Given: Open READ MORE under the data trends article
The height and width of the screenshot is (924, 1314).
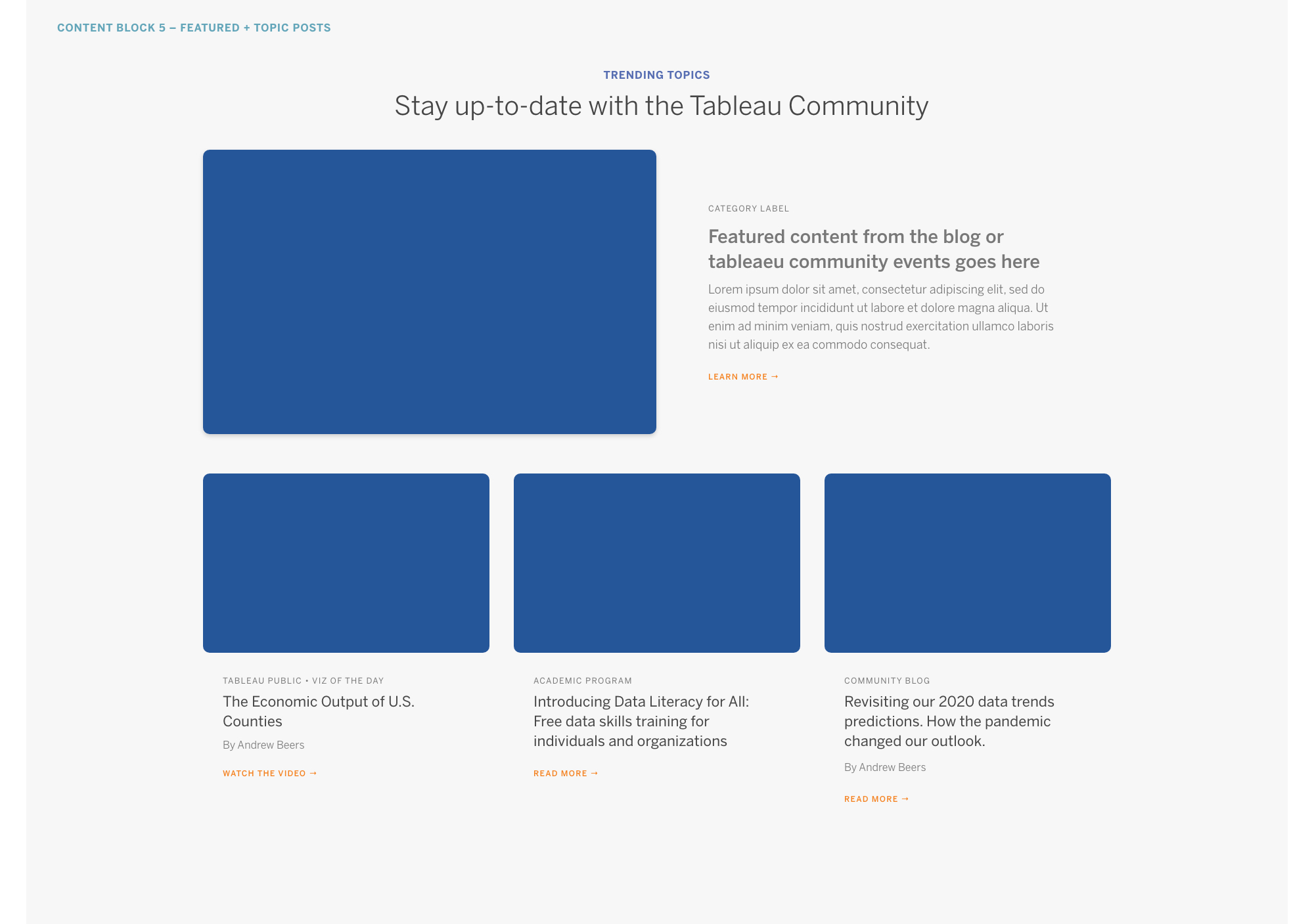Looking at the screenshot, I should click(871, 799).
